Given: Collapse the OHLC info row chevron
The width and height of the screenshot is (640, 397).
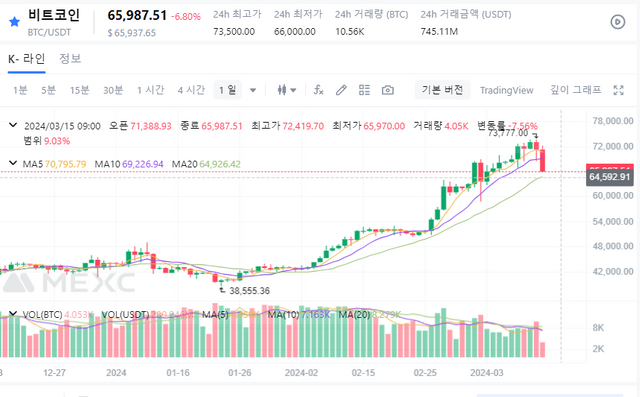Looking at the screenshot, I should pyautogui.click(x=13, y=125).
